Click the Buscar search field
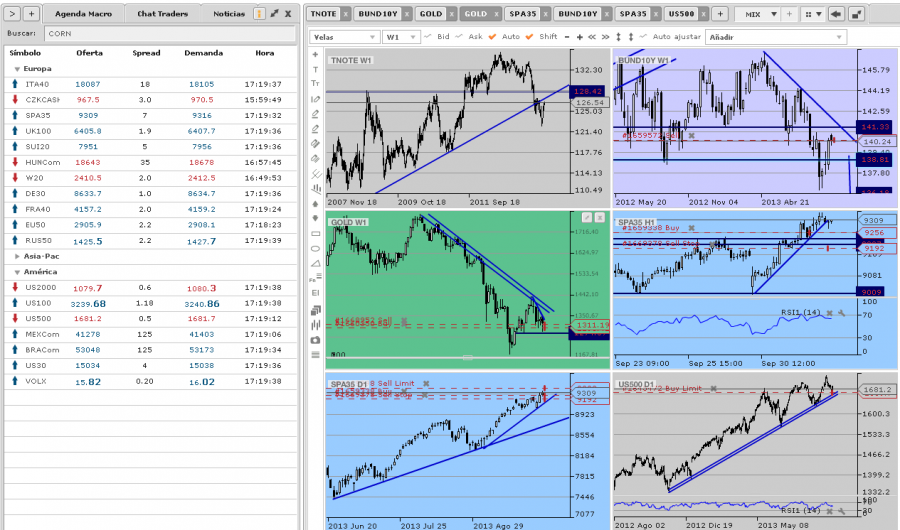Viewport: 900px width, 530px height. (168, 33)
